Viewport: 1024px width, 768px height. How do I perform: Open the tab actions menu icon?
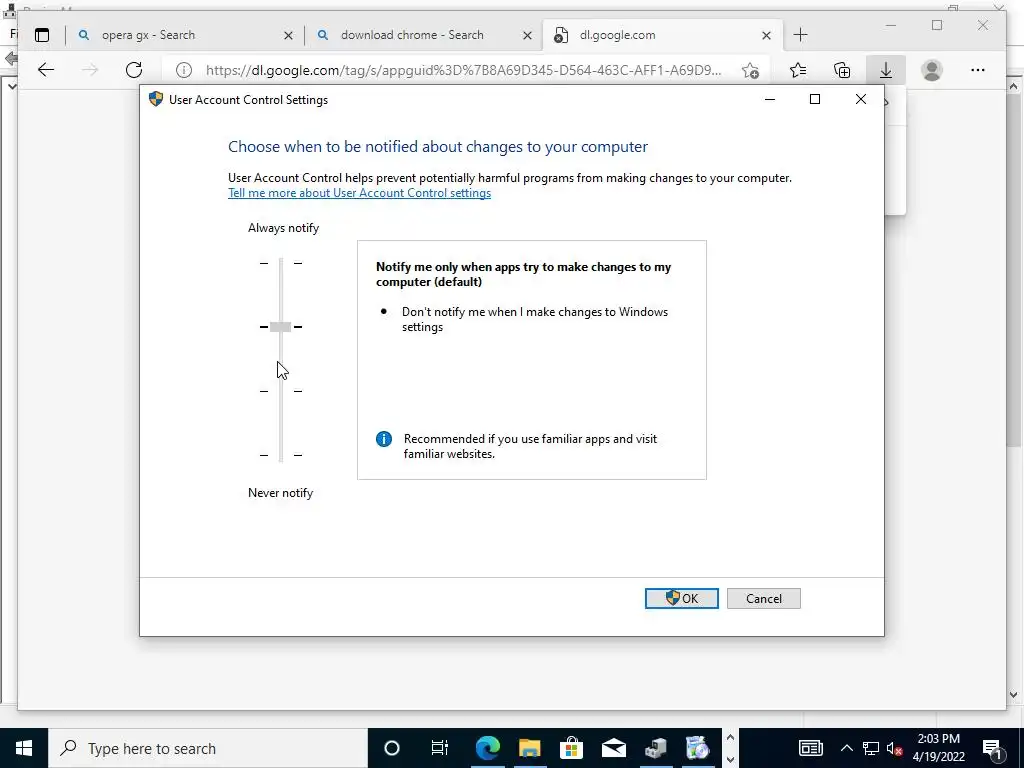[42, 35]
